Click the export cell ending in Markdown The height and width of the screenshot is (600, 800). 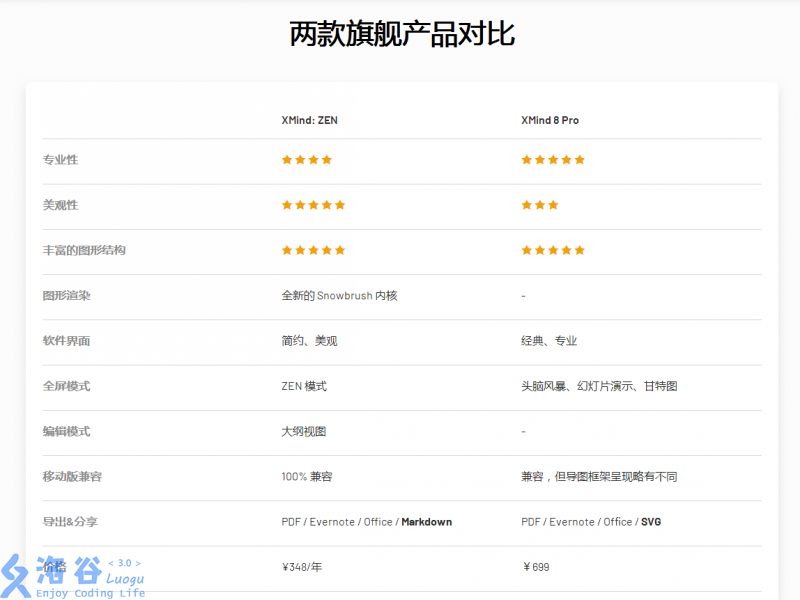pyautogui.click(x=366, y=522)
